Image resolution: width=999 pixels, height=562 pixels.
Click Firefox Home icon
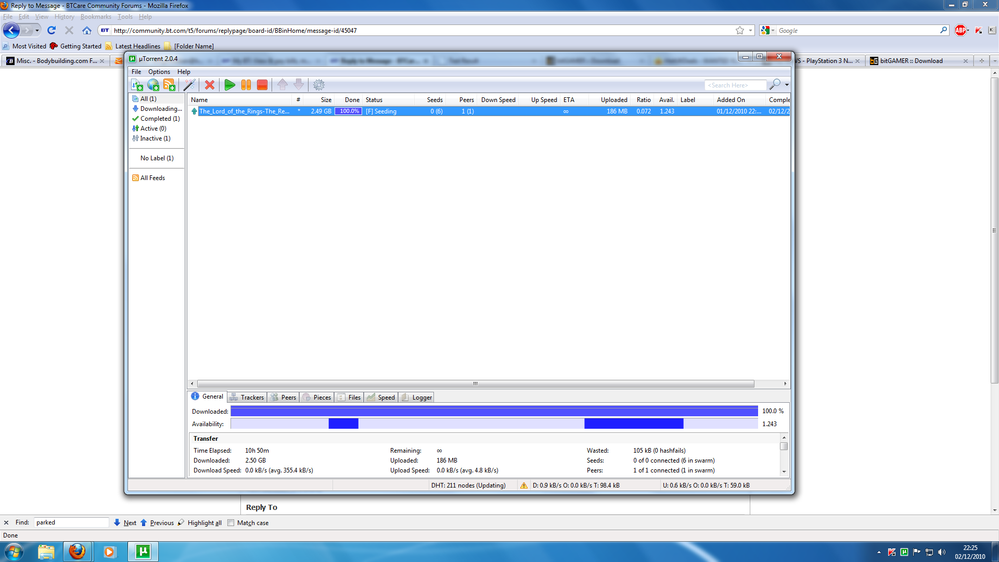coord(87,30)
